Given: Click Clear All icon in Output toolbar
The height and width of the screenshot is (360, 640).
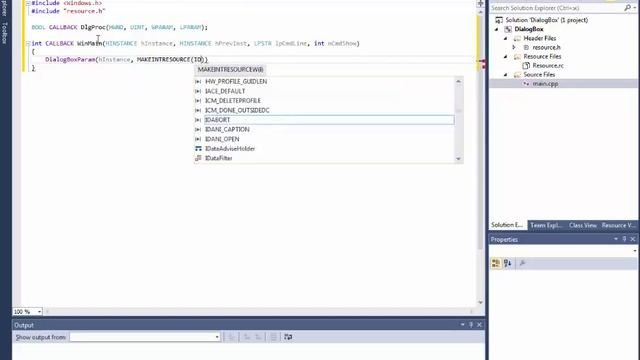Looking at the screenshot, I should [x=273, y=337].
